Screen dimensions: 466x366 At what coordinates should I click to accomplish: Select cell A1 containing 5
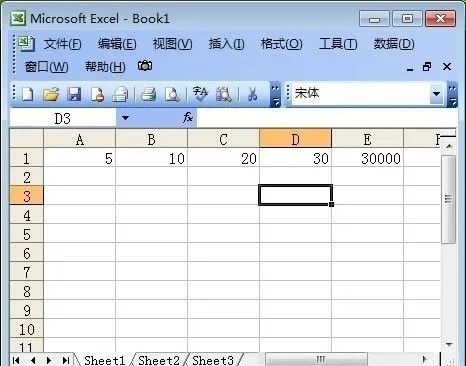point(80,158)
